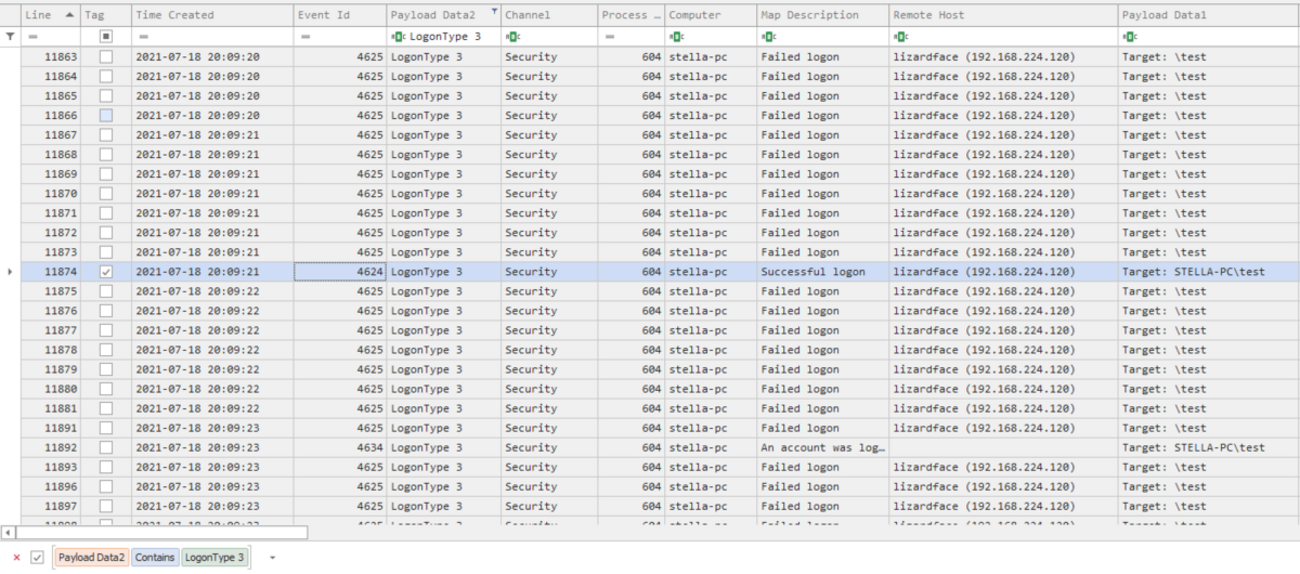
Task: Select the Successful logon cell
Action: coord(822,272)
